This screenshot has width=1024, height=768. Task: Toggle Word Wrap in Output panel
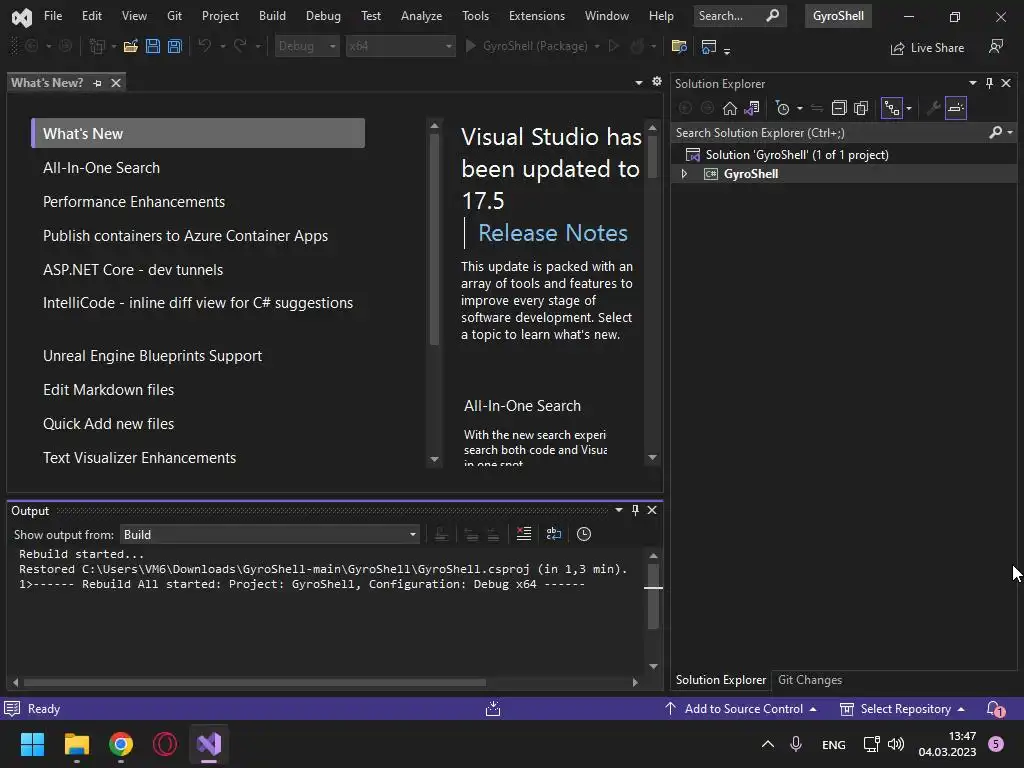[554, 534]
